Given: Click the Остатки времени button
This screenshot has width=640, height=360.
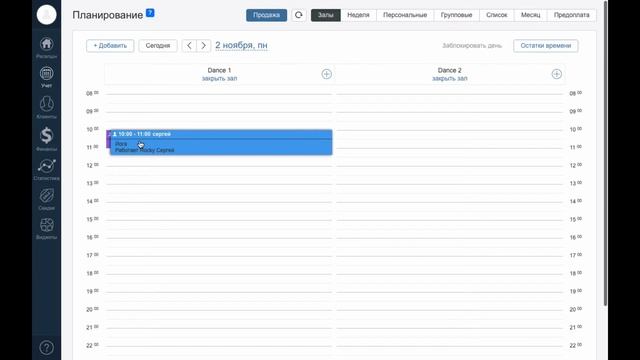Looking at the screenshot, I should click(546, 46).
